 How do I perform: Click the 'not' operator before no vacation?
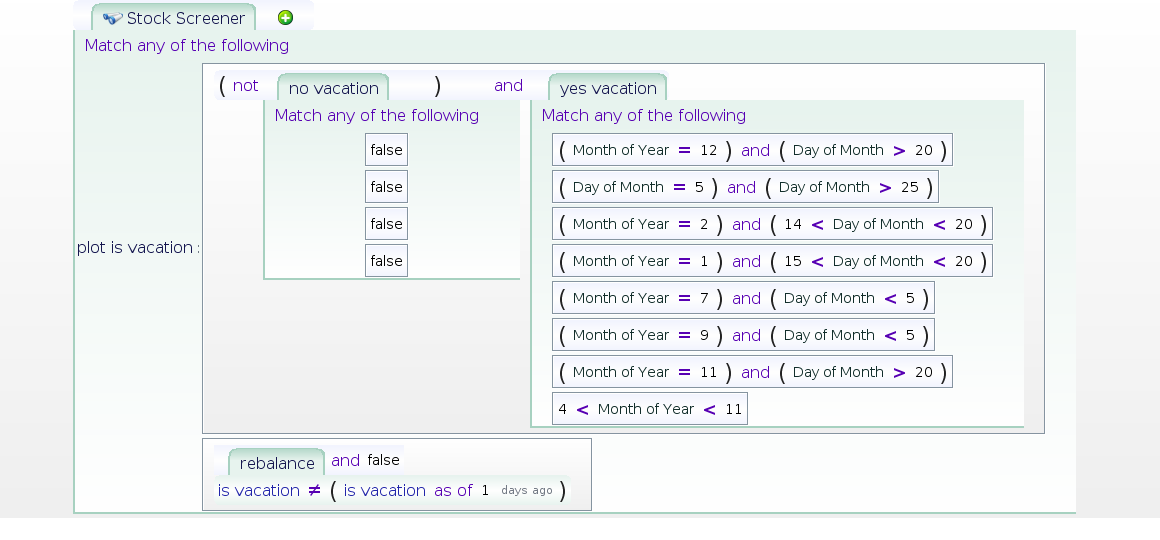[x=246, y=86]
